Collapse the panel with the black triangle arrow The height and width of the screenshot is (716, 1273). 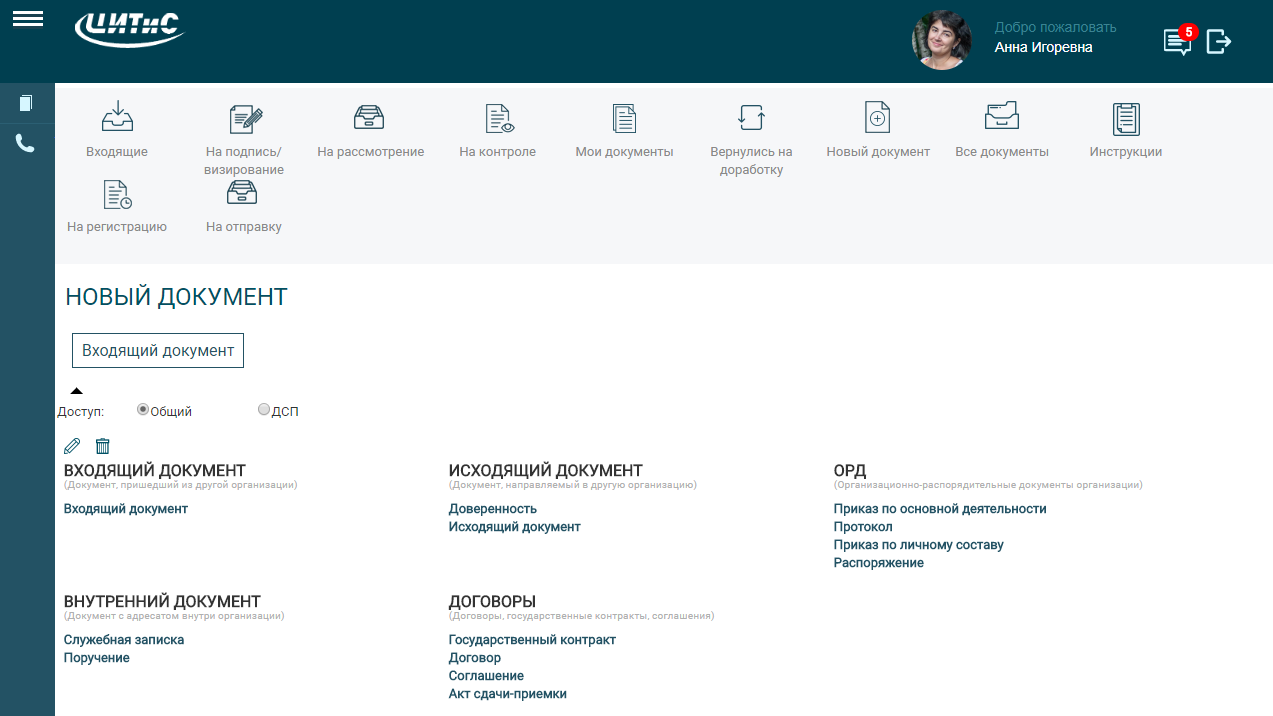(77, 391)
